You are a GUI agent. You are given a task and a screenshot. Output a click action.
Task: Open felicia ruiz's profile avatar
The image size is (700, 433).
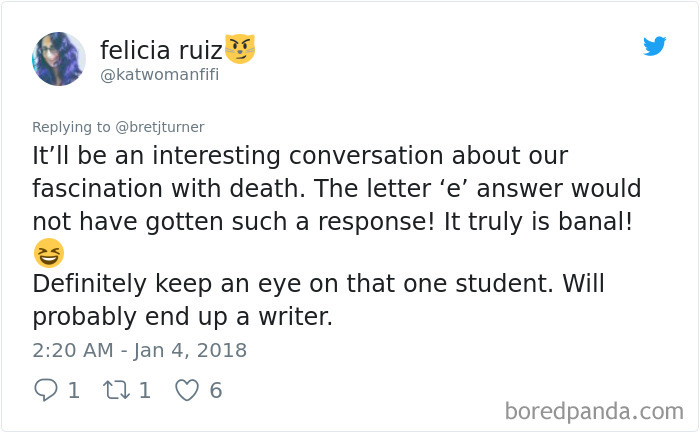pyautogui.click(x=59, y=59)
